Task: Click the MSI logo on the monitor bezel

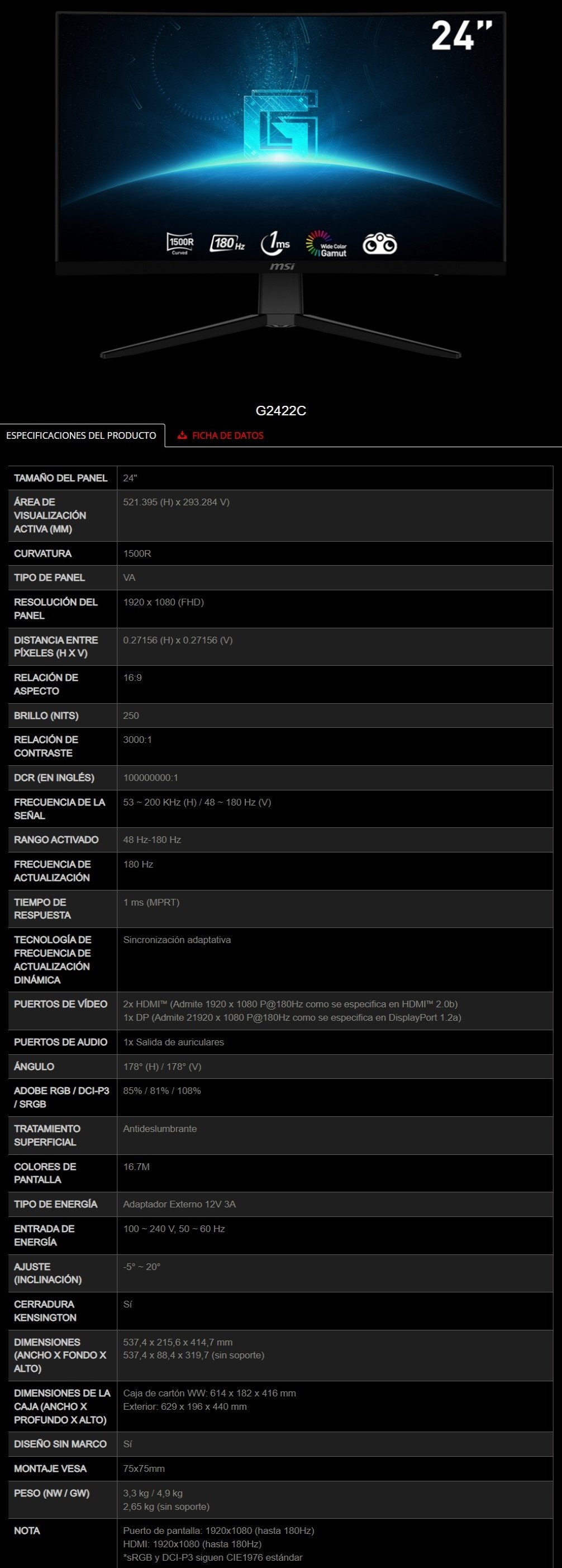Action: 282,267
